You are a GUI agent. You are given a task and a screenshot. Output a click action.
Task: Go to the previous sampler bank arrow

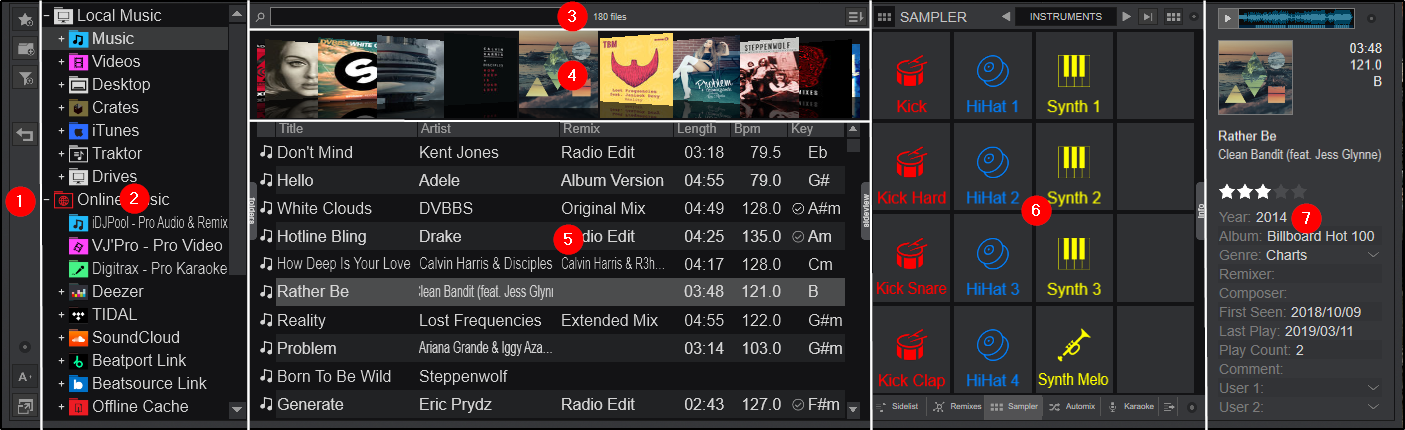[1006, 17]
